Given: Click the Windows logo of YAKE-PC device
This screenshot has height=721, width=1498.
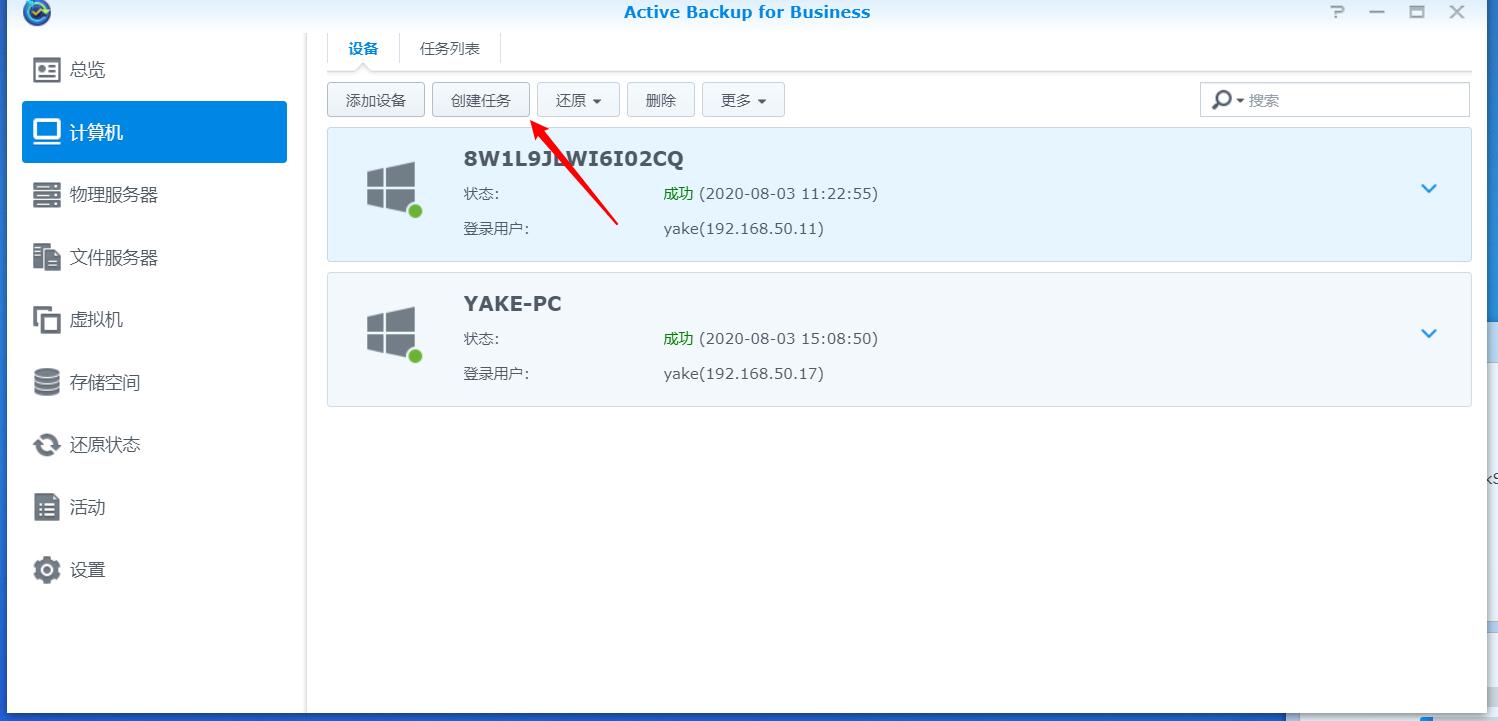Looking at the screenshot, I should (x=392, y=333).
